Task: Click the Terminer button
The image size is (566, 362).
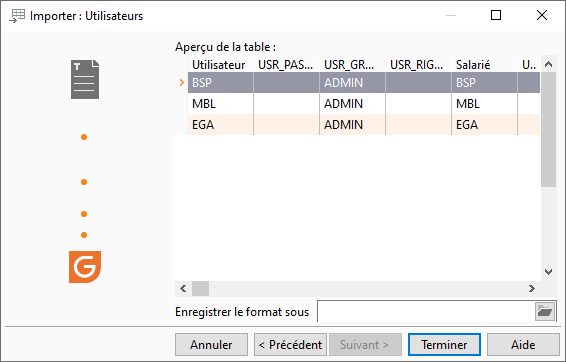Action: [x=444, y=345]
